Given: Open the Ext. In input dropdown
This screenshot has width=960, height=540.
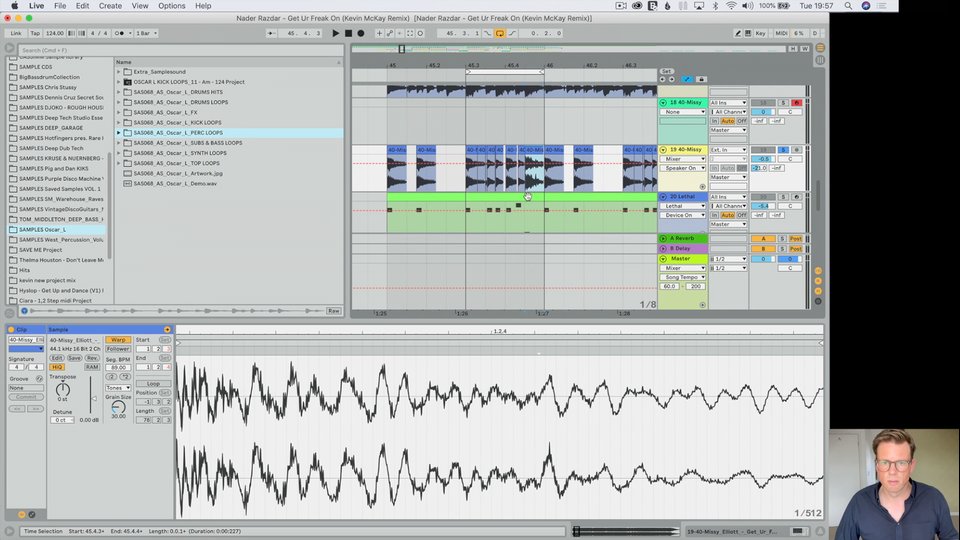Looking at the screenshot, I should (x=728, y=150).
